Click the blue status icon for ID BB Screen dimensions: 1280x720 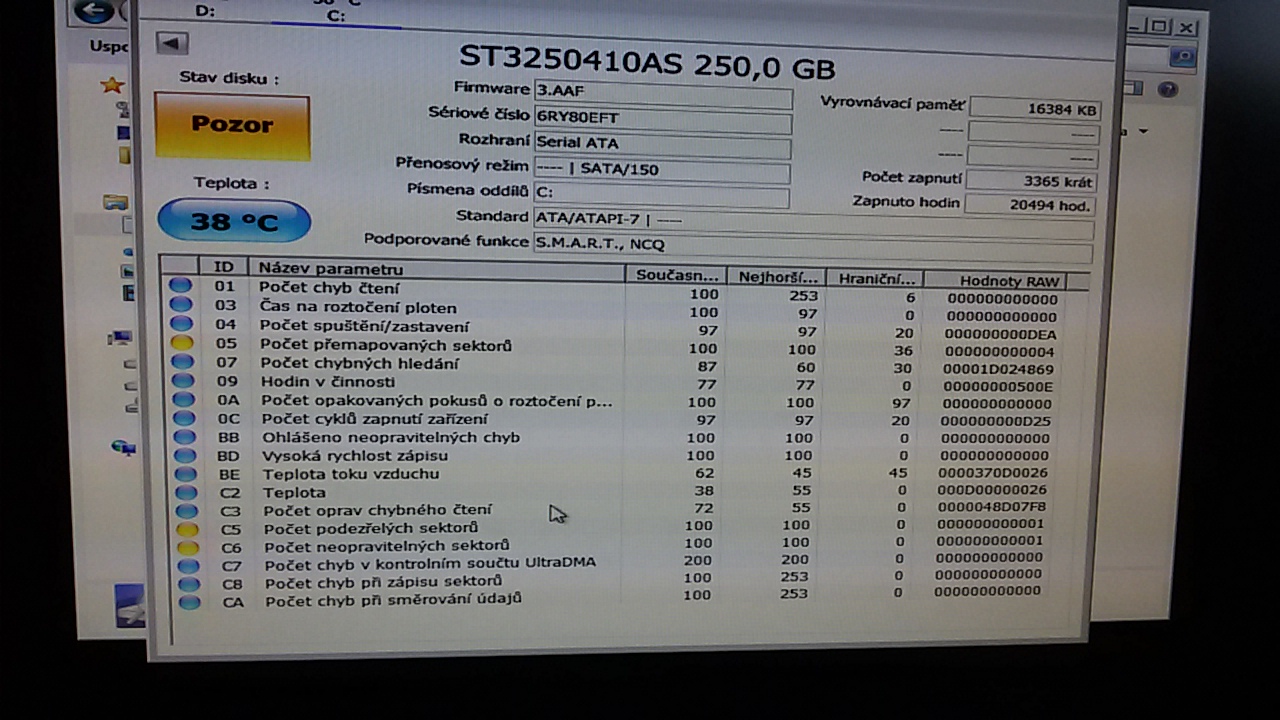tap(184, 437)
